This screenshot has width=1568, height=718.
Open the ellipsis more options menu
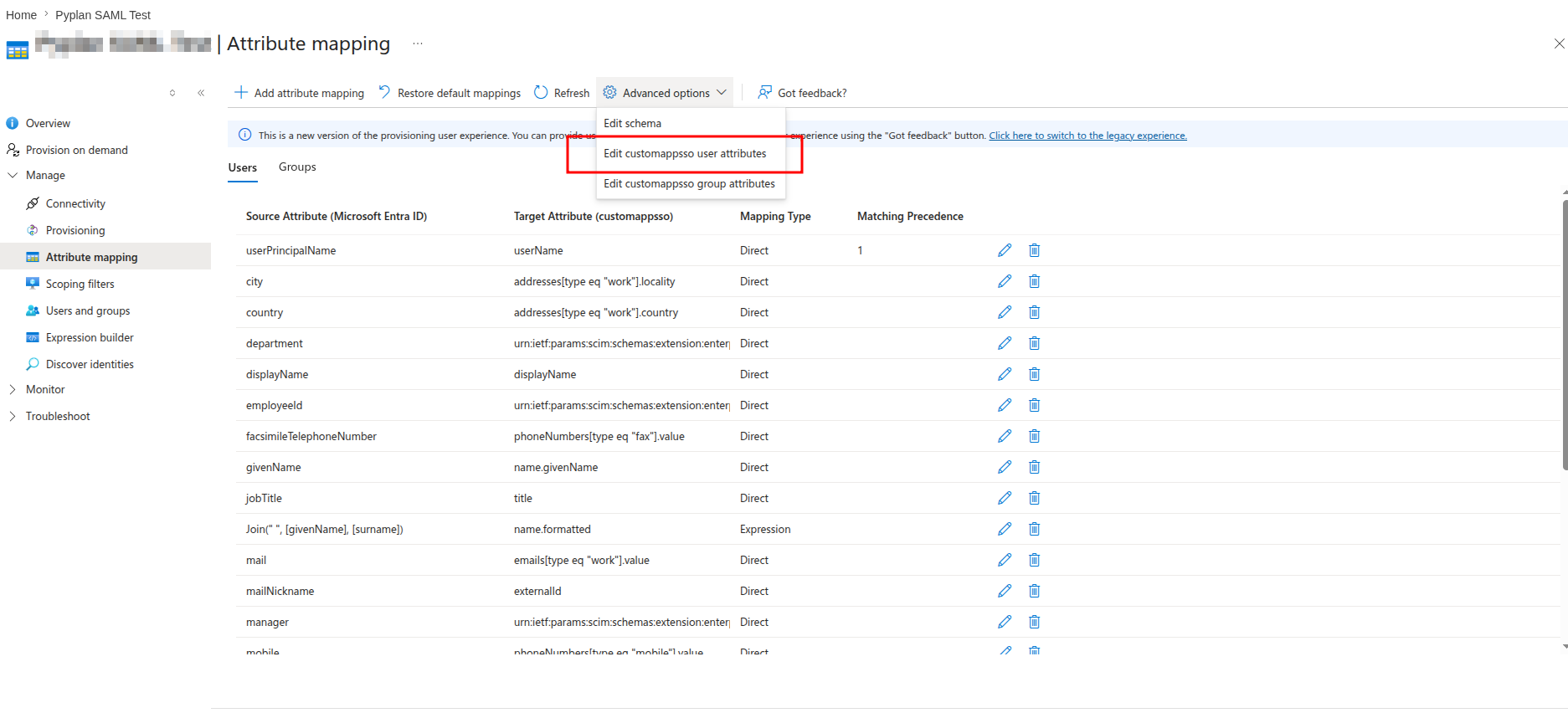418,44
